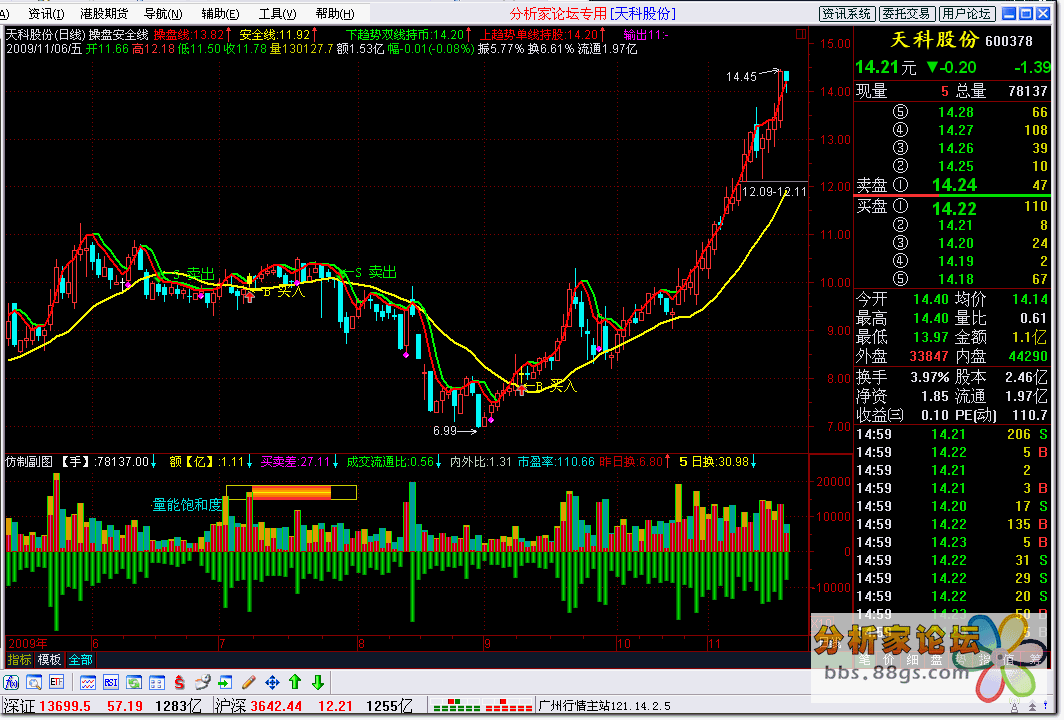The height and width of the screenshot is (720, 1064).
Task: Click the 2009年 label on time axis
Action: point(28,643)
